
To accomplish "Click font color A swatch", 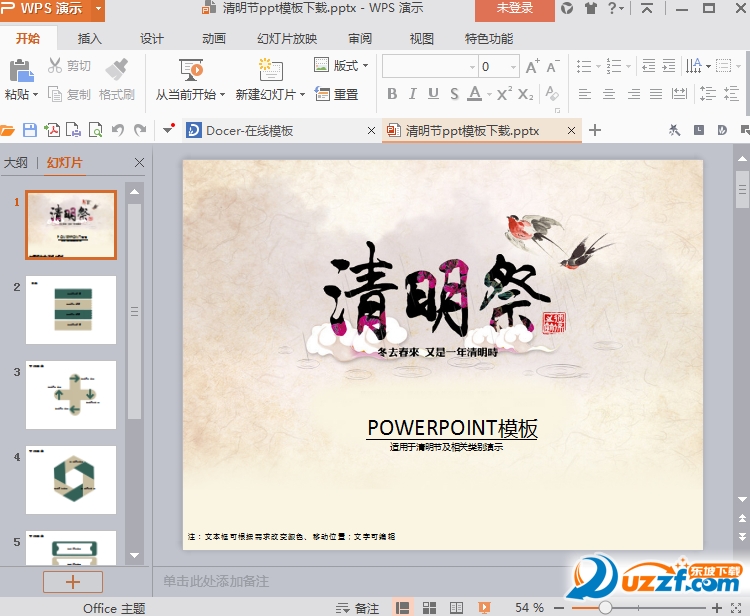I will (474, 93).
